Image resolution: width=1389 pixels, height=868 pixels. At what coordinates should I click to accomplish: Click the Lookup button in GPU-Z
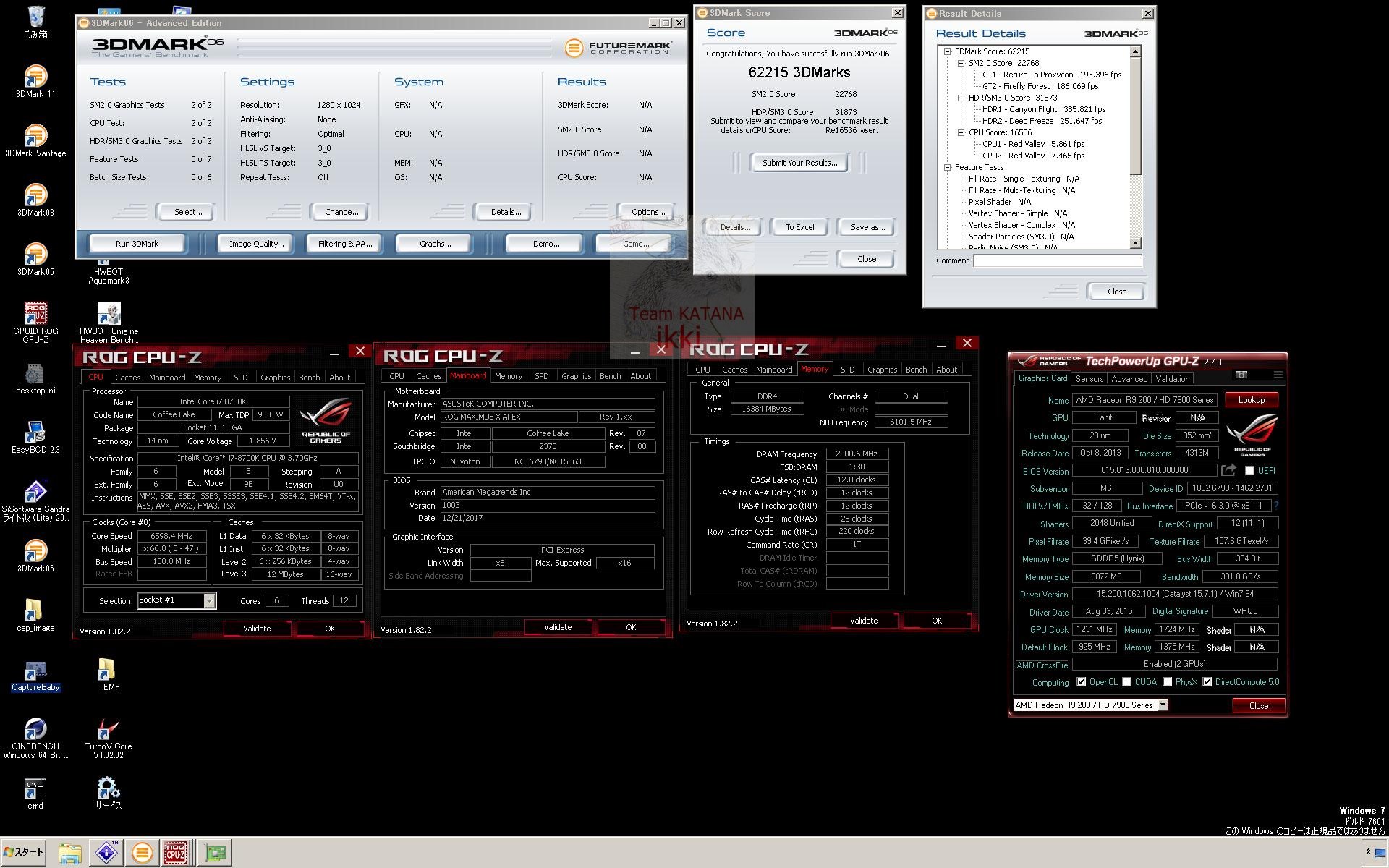pyautogui.click(x=1251, y=400)
